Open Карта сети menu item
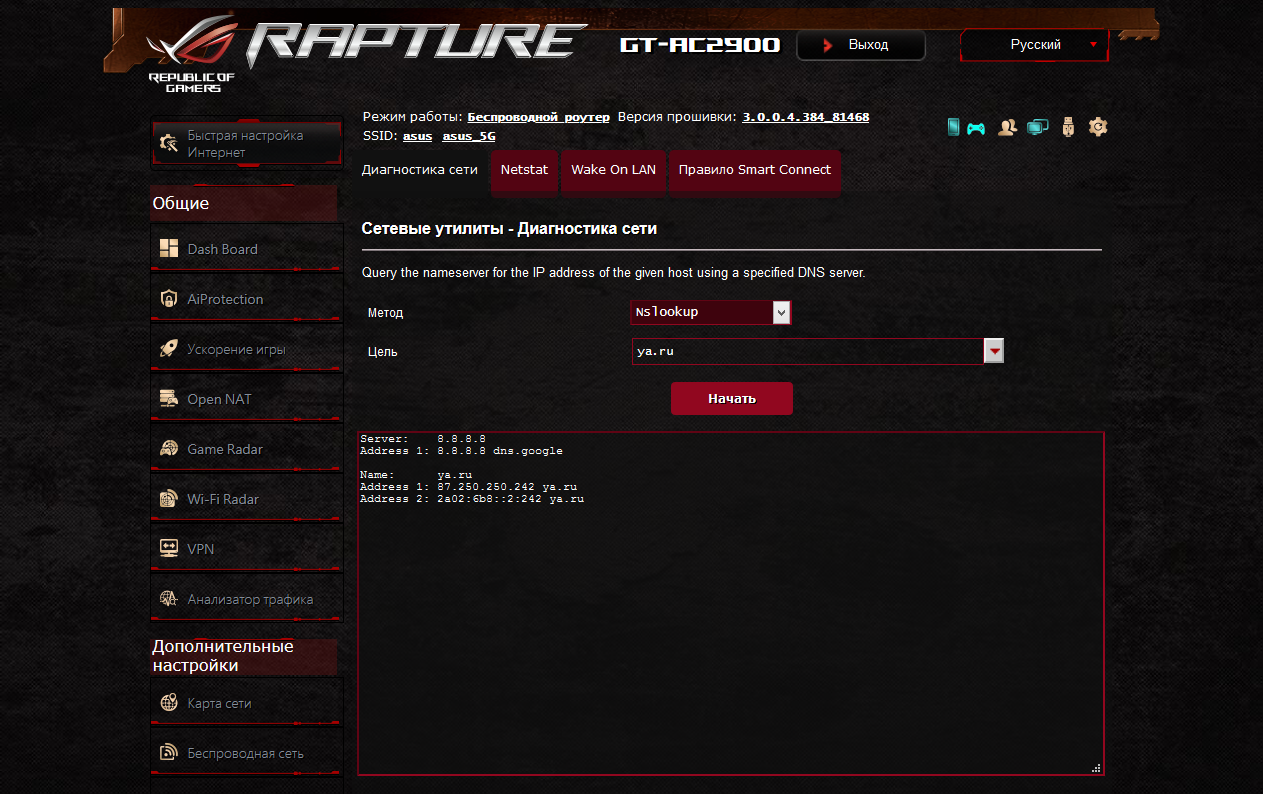The width and height of the screenshot is (1263, 794). click(x=245, y=703)
